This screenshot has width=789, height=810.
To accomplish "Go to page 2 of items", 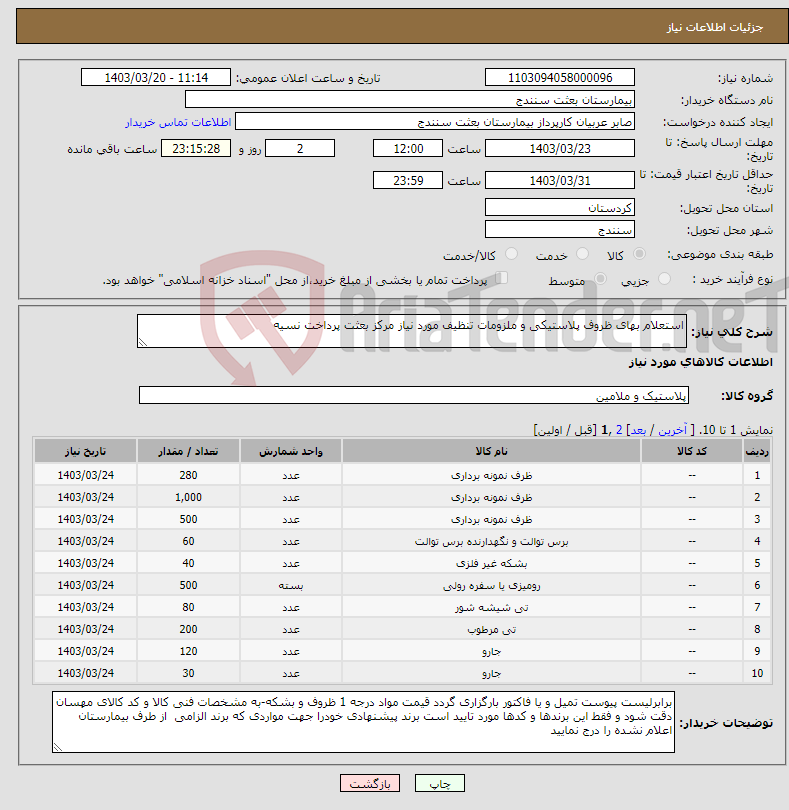I will (x=619, y=430).
